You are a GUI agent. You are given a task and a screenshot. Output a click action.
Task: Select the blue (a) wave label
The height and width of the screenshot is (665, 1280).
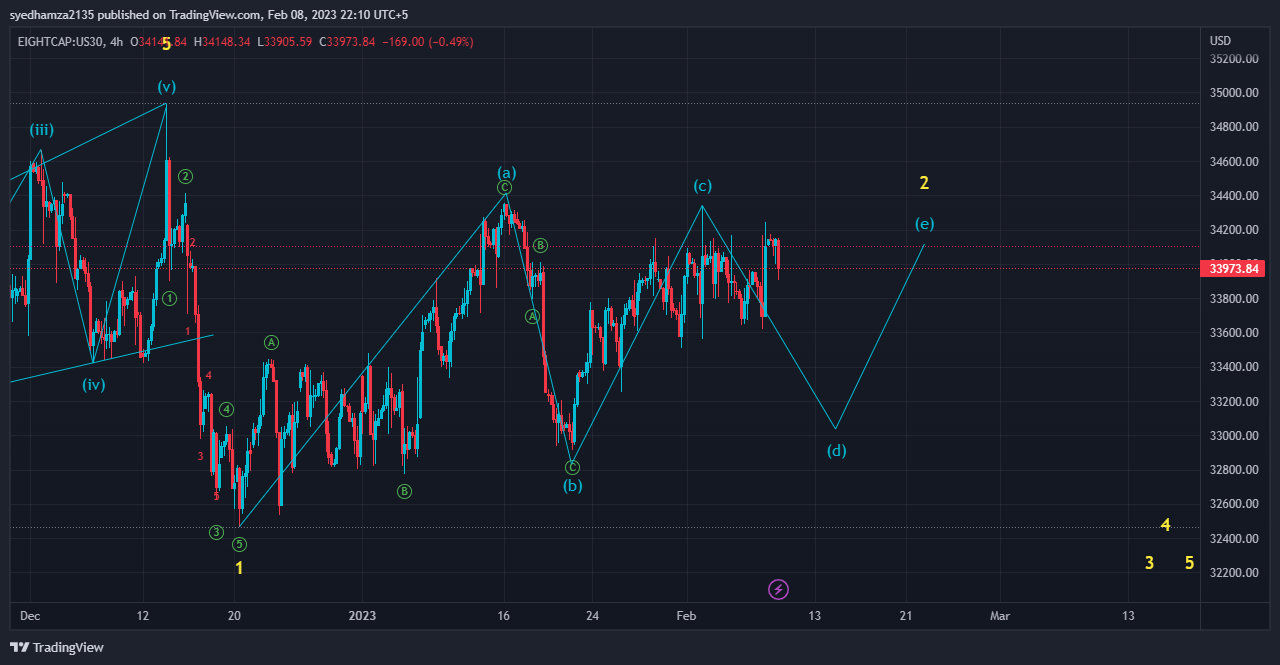click(506, 173)
